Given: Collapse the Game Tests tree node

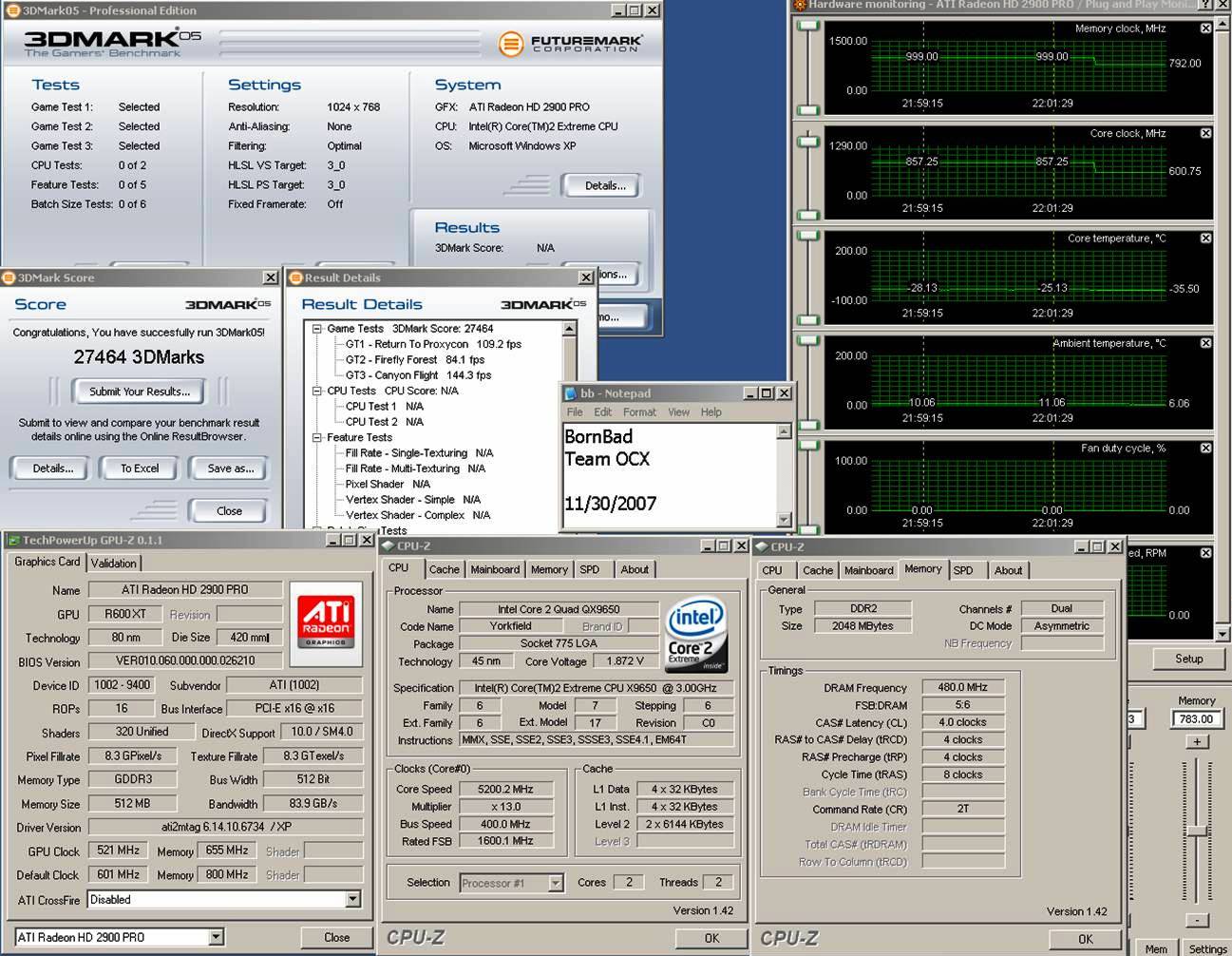Looking at the screenshot, I should click(x=317, y=329).
